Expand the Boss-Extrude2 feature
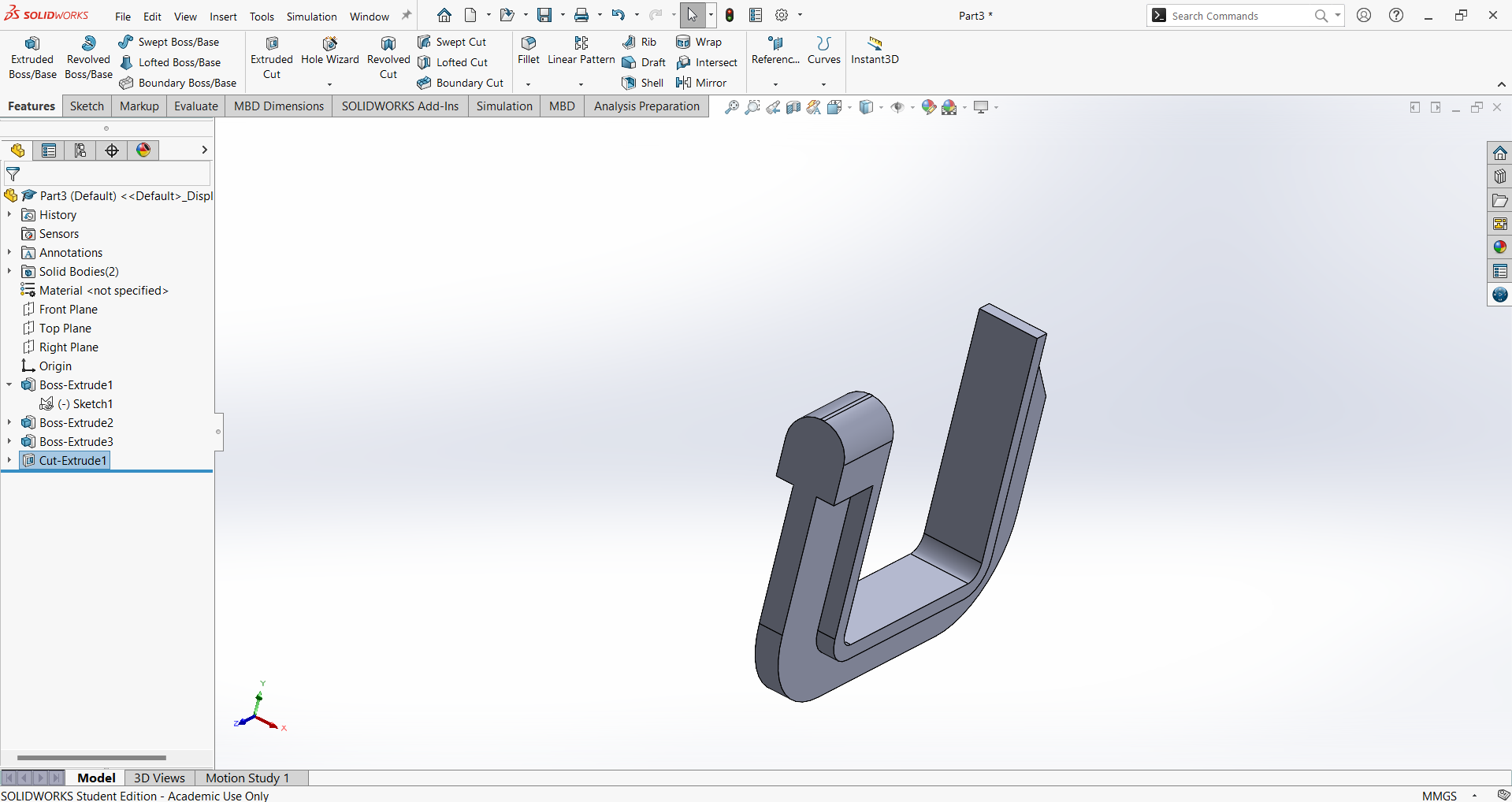The width and height of the screenshot is (1512, 802). coord(9,422)
